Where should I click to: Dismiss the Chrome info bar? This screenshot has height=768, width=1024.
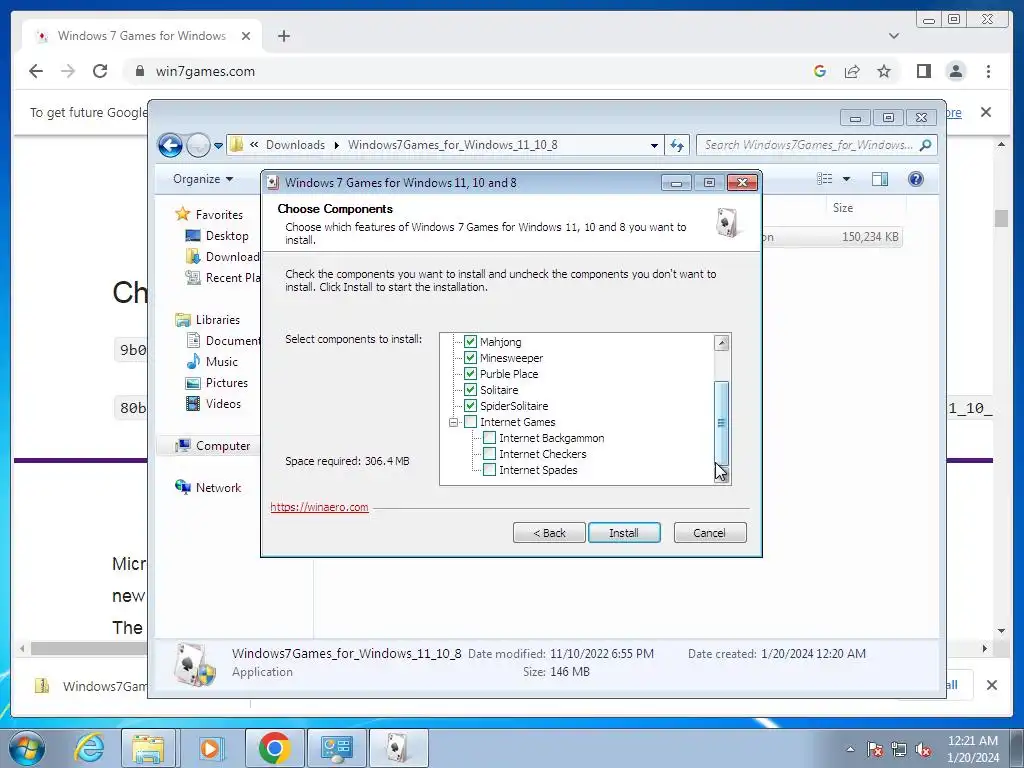(986, 112)
